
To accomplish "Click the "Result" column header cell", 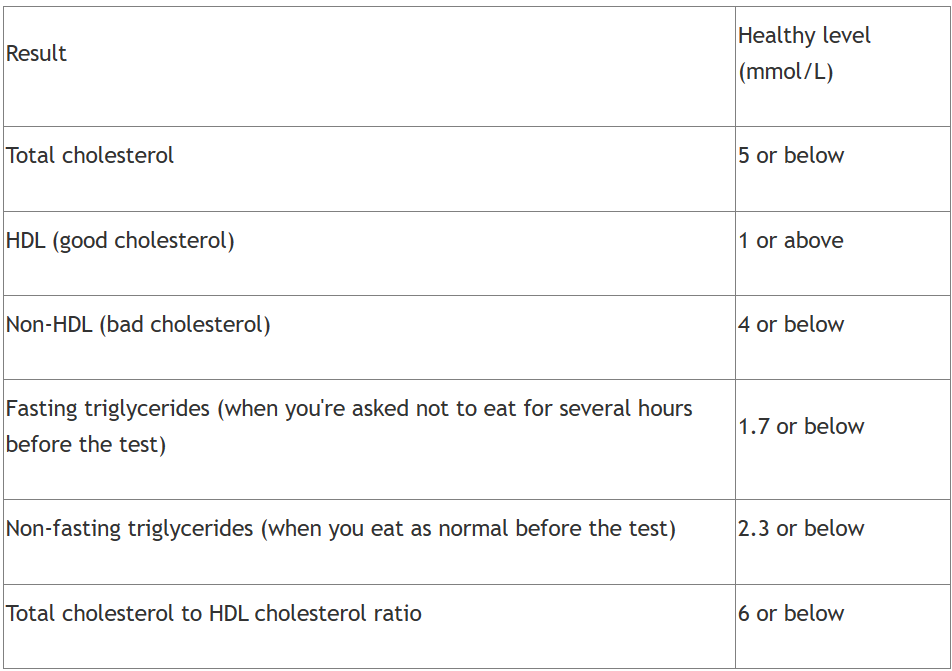I will click(369, 67).
